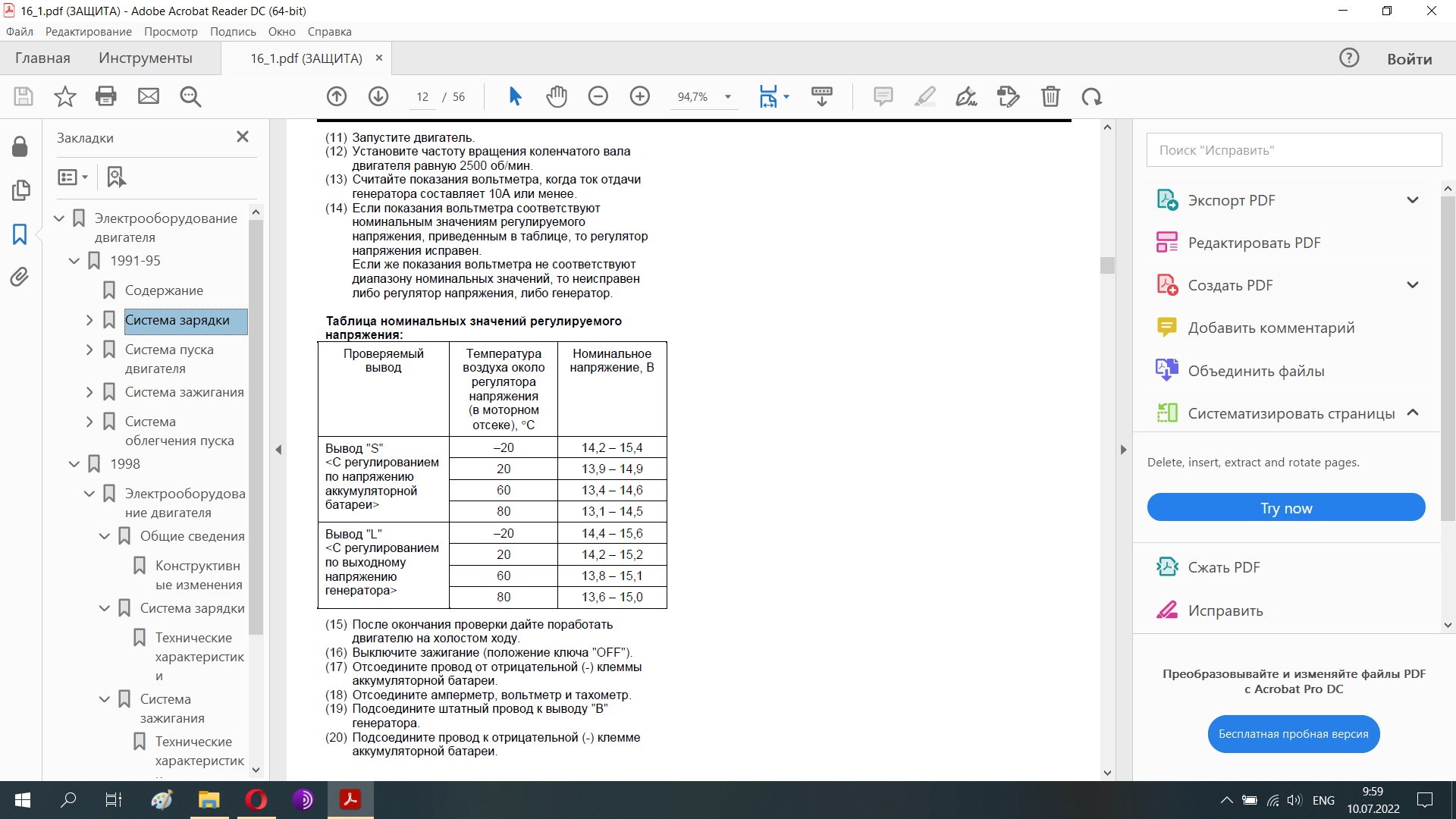This screenshot has height=819, width=1456.
Task: Go to next page arrow
Action: [378, 96]
